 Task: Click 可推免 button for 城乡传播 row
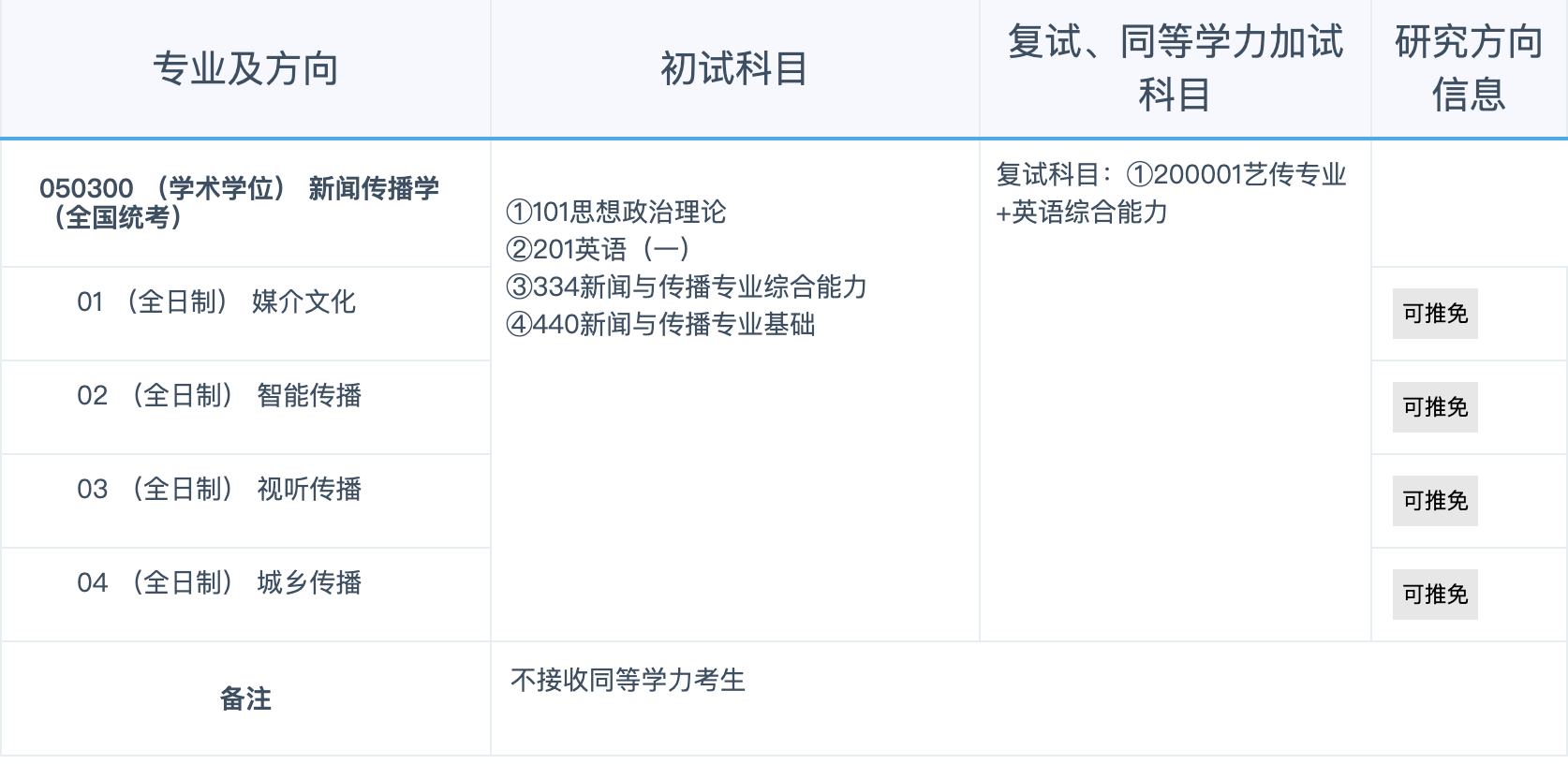coord(1434,595)
